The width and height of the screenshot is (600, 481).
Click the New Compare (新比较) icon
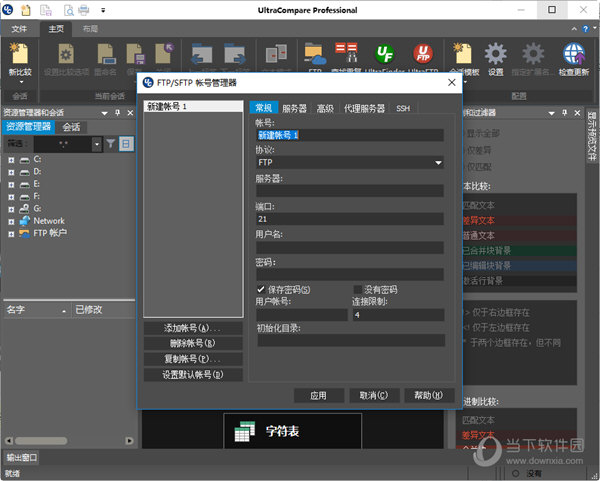pyautogui.click(x=20, y=54)
